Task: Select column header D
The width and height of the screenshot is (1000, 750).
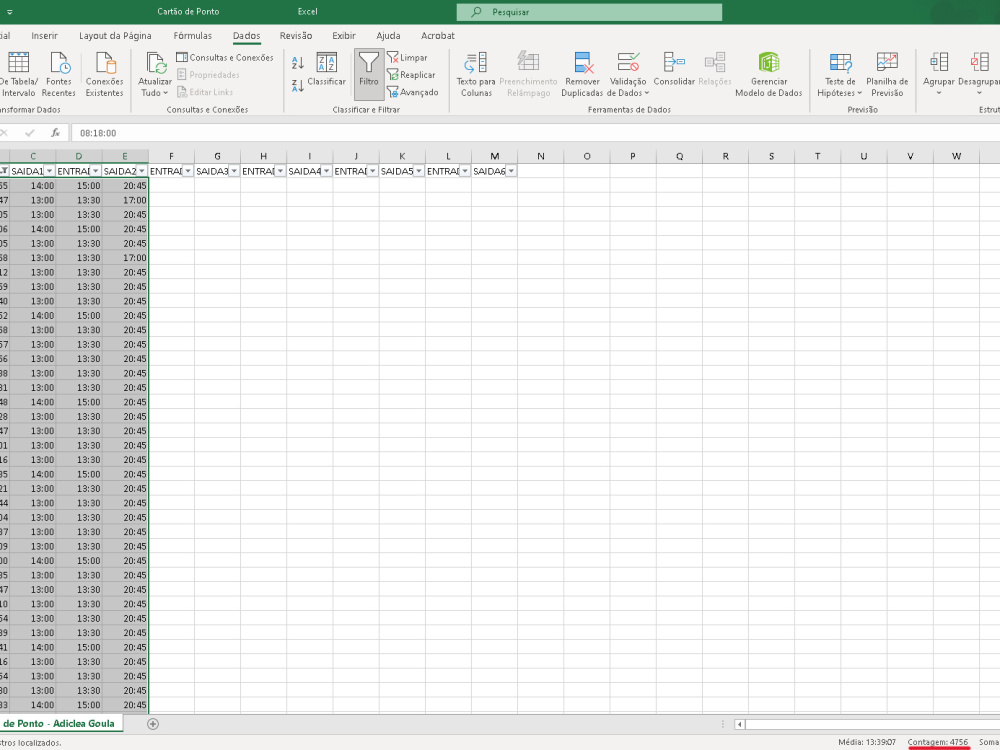Action: coord(78,156)
